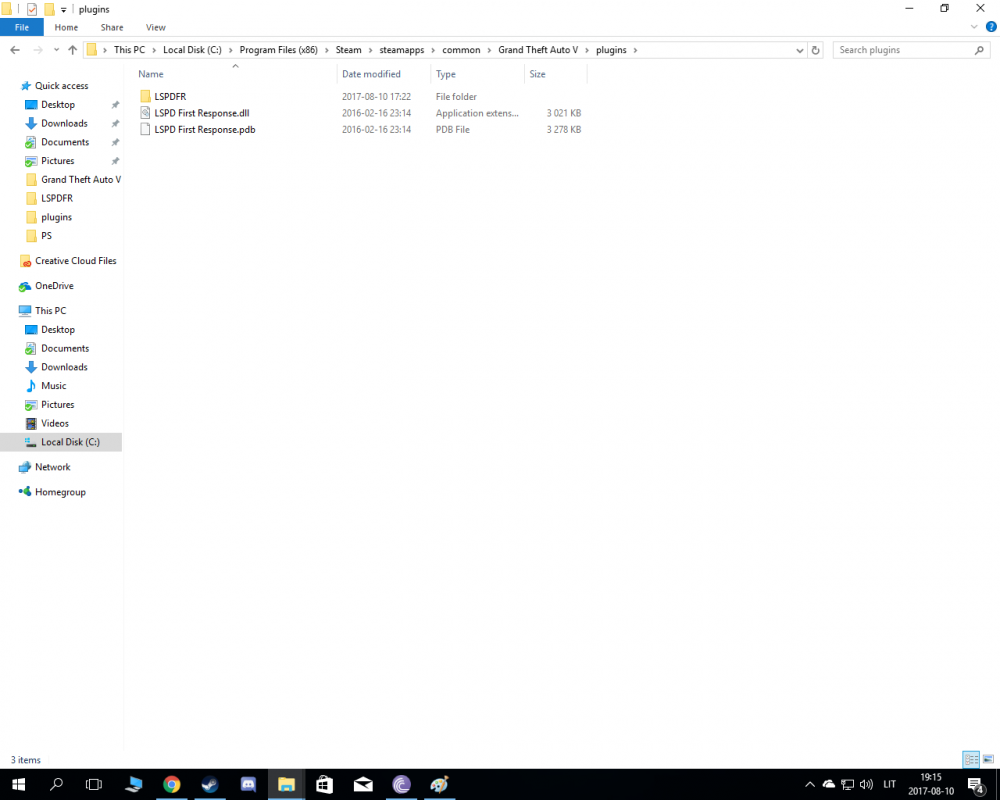
Task: Open Videos under This PC
Action: (x=55, y=424)
